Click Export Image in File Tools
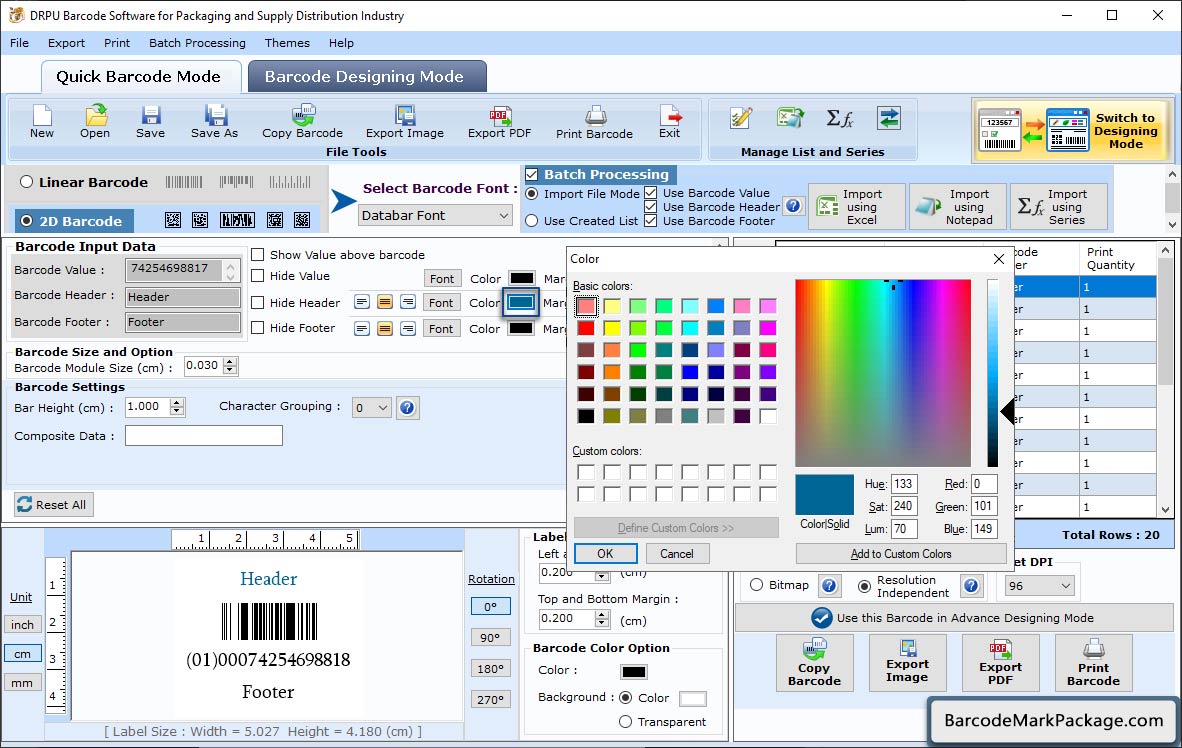Image resolution: width=1182 pixels, height=748 pixels. (405, 122)
